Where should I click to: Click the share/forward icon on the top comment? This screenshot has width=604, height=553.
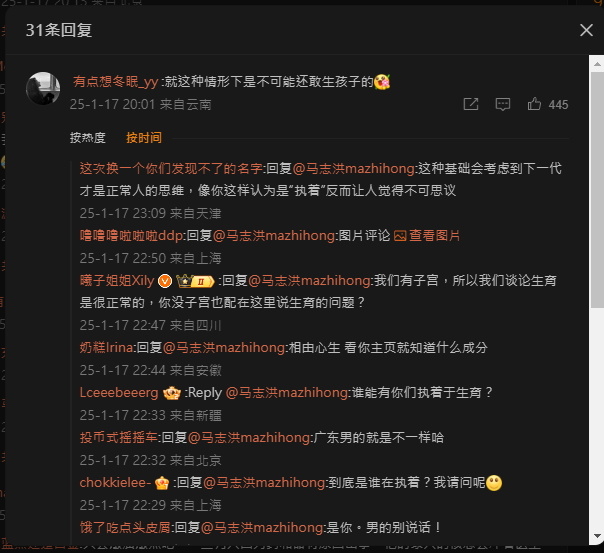(471, 104)
